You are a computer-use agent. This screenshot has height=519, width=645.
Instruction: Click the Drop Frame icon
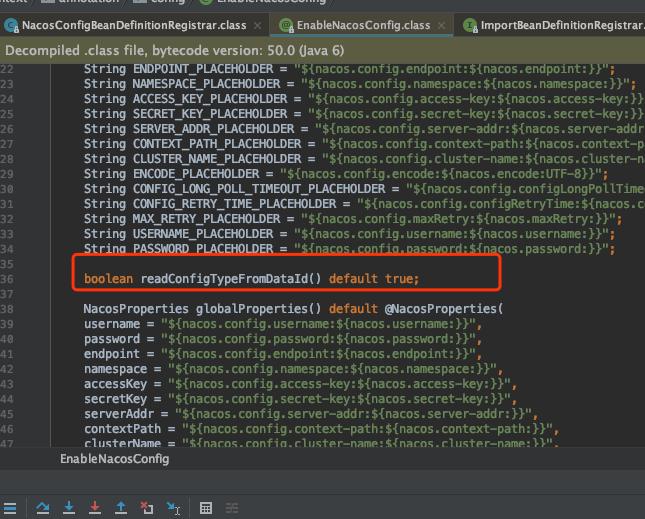pos(147,508)
